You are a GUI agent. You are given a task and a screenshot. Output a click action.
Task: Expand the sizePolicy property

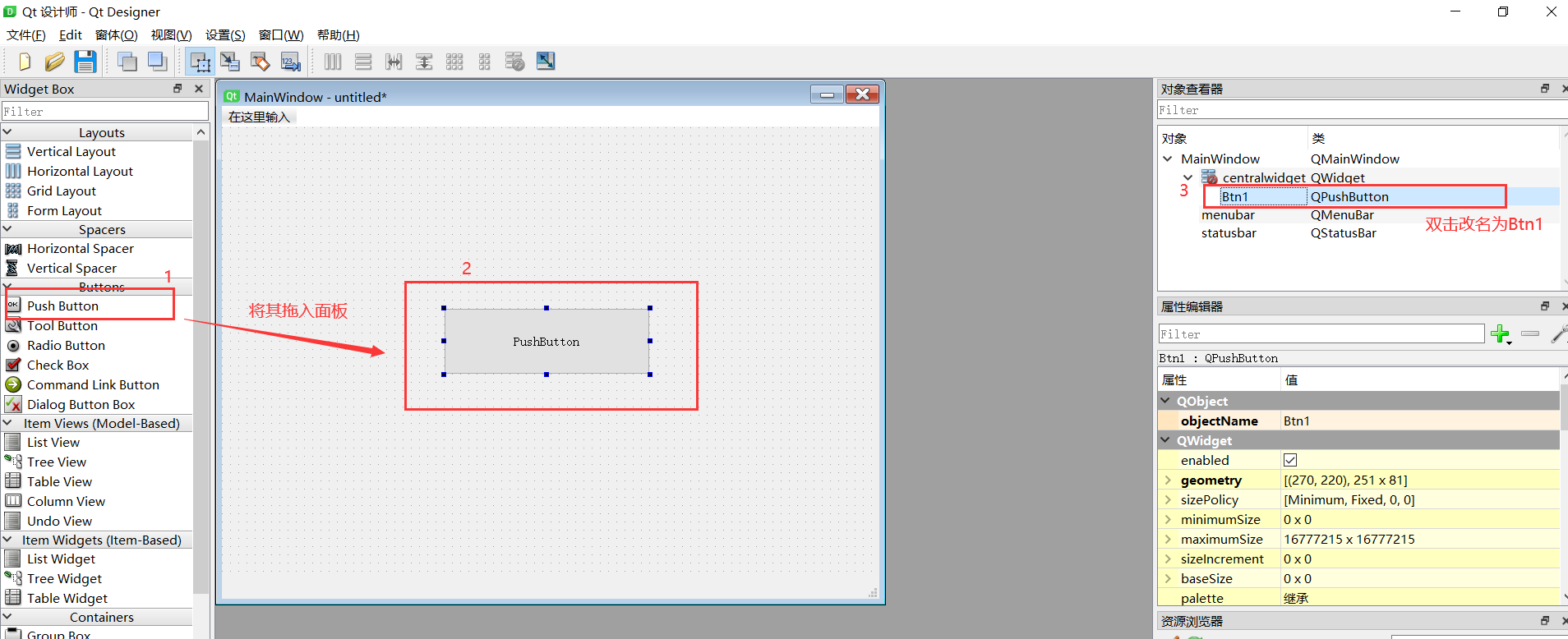[x=1168, y=499]
